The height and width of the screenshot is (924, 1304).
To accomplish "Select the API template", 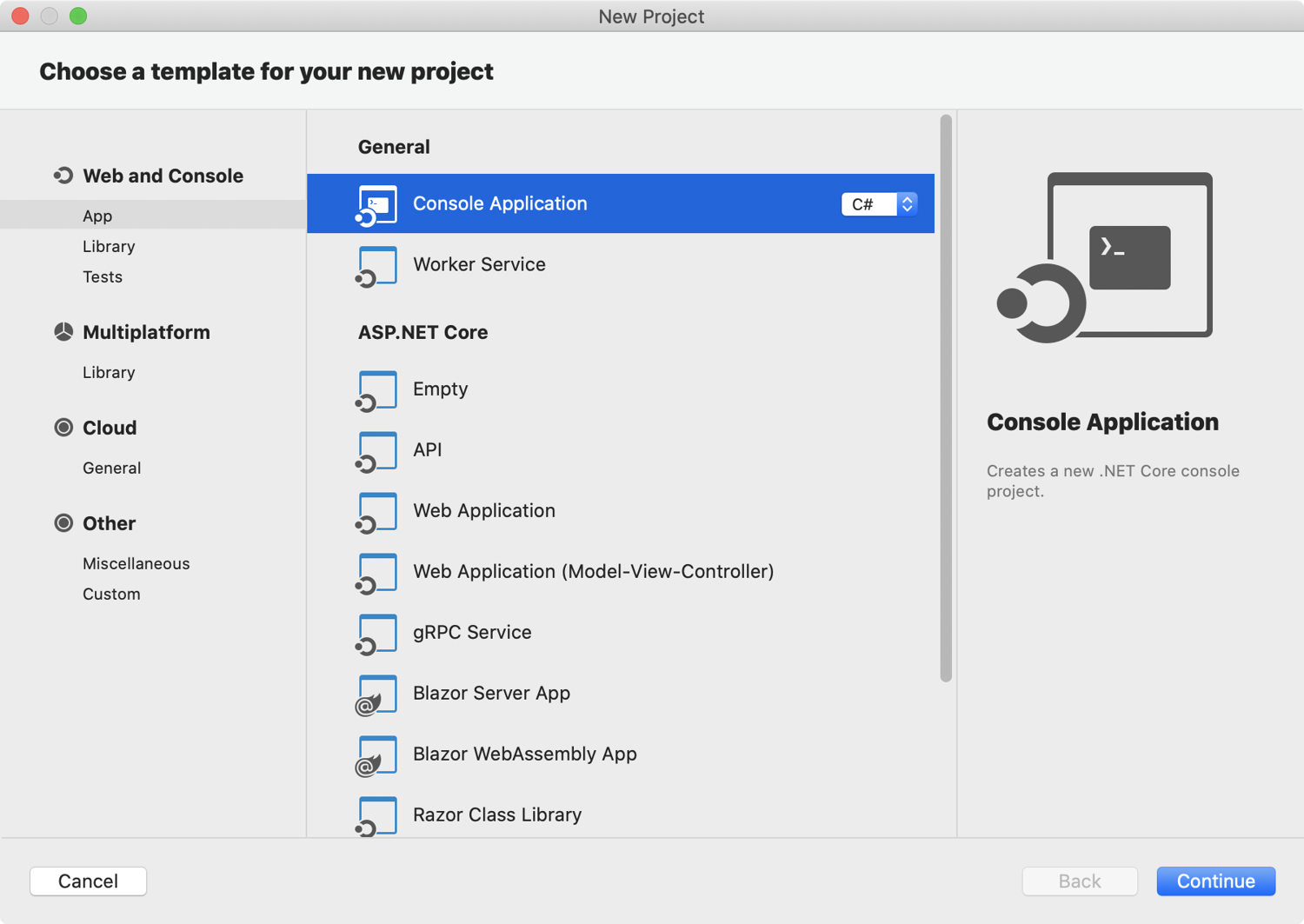I will (621, 449).
